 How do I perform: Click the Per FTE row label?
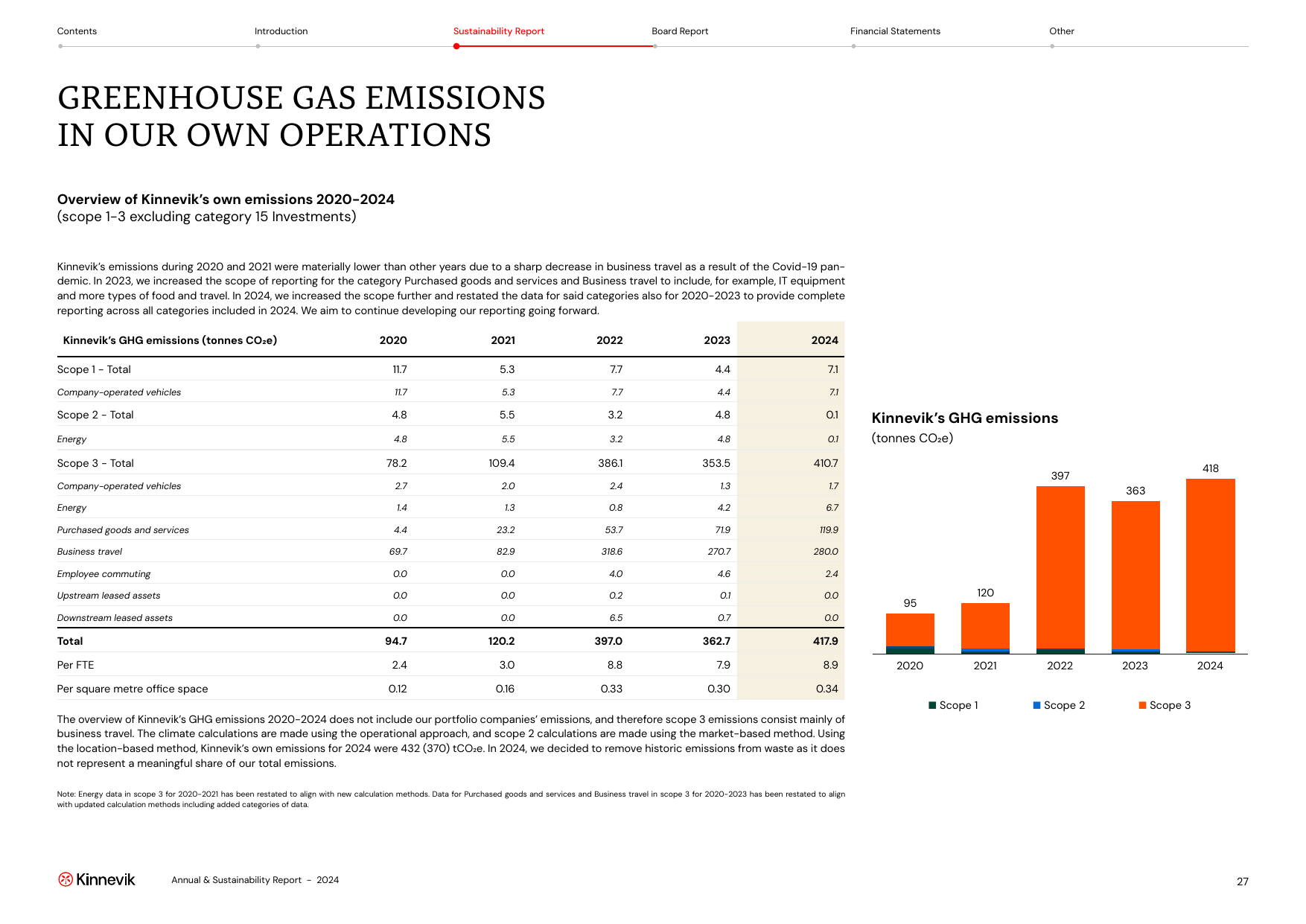click(x=75, y=665)
